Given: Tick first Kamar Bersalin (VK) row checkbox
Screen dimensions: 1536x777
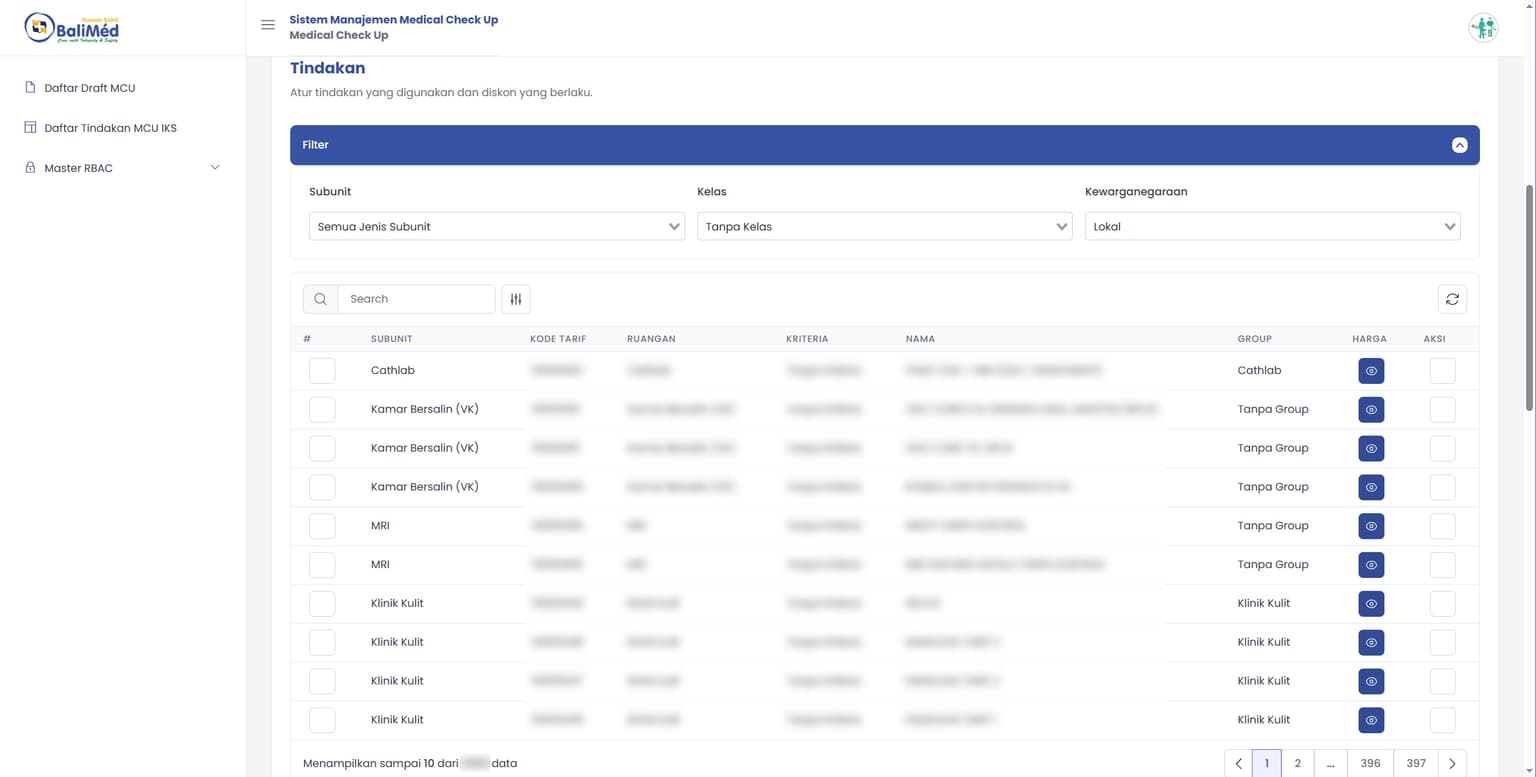Looking at the screenshot, I should tap(322, 410).
